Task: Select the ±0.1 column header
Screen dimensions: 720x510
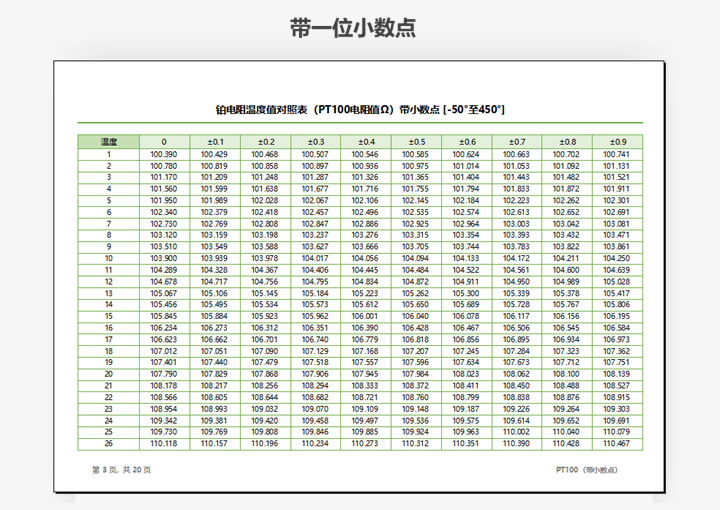Action: coord(214,142)
